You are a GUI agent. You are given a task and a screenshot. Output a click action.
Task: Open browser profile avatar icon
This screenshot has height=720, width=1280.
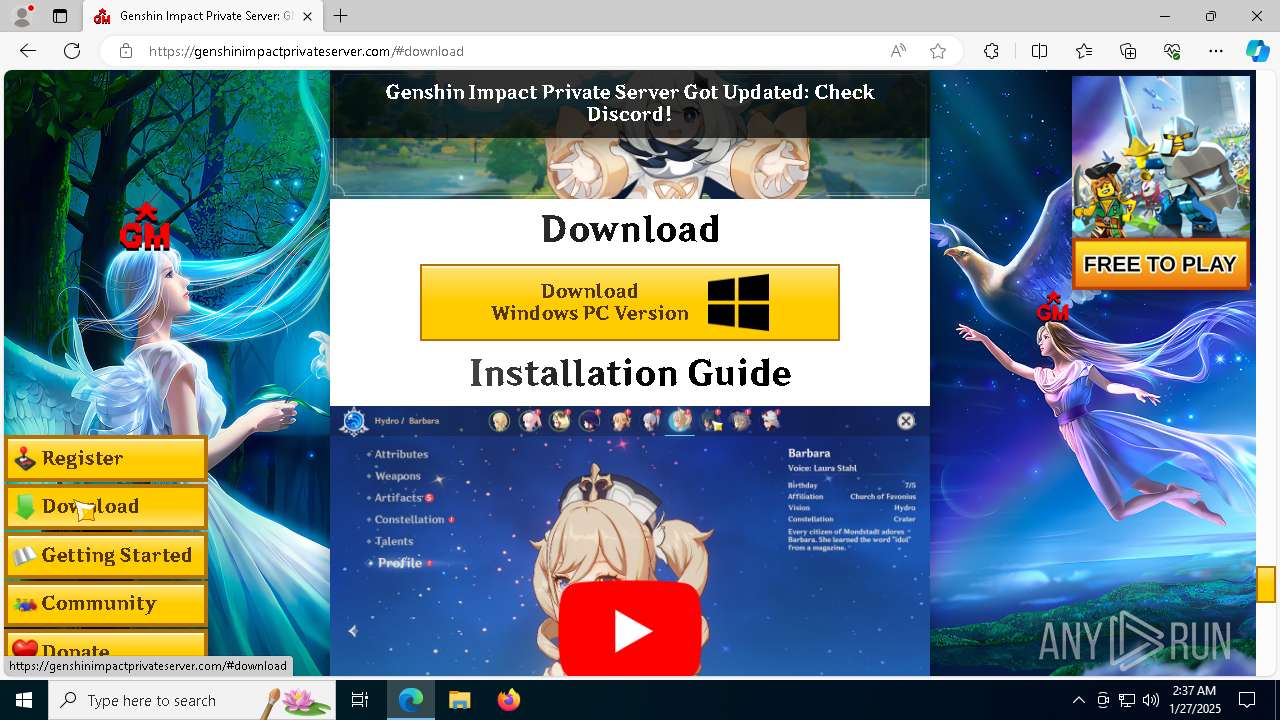pyautogui.click(x=22, y=16)
